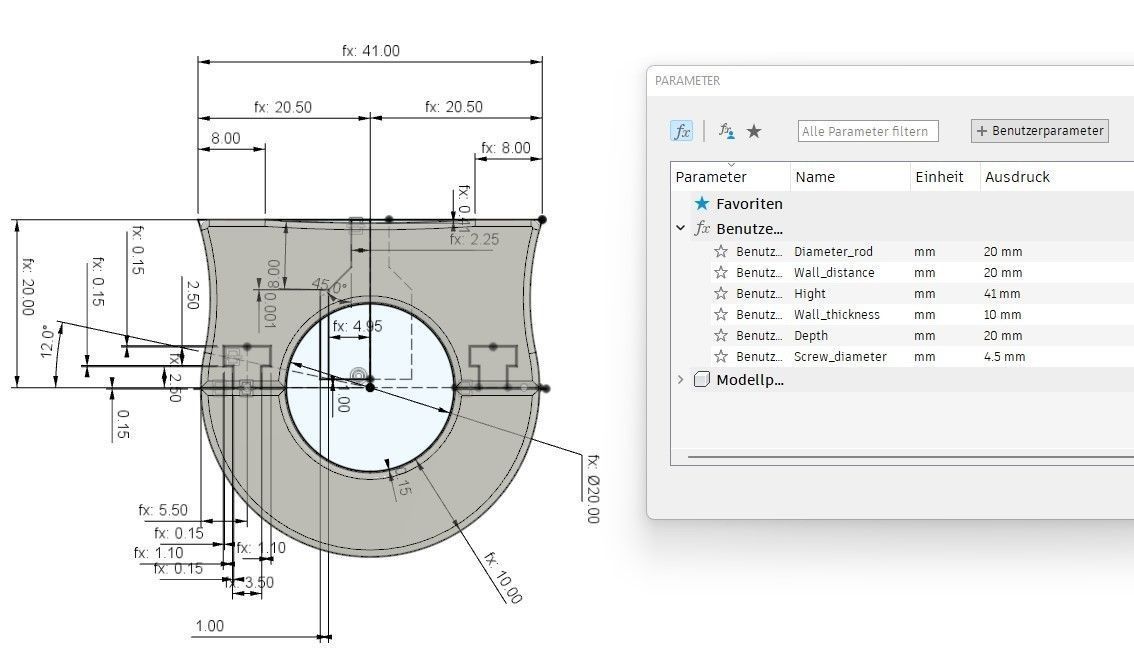The width and height of the screenshot is (1134, 665).
Task: Click the 41 mm expression for Hight
Action: click(1002, 293)
